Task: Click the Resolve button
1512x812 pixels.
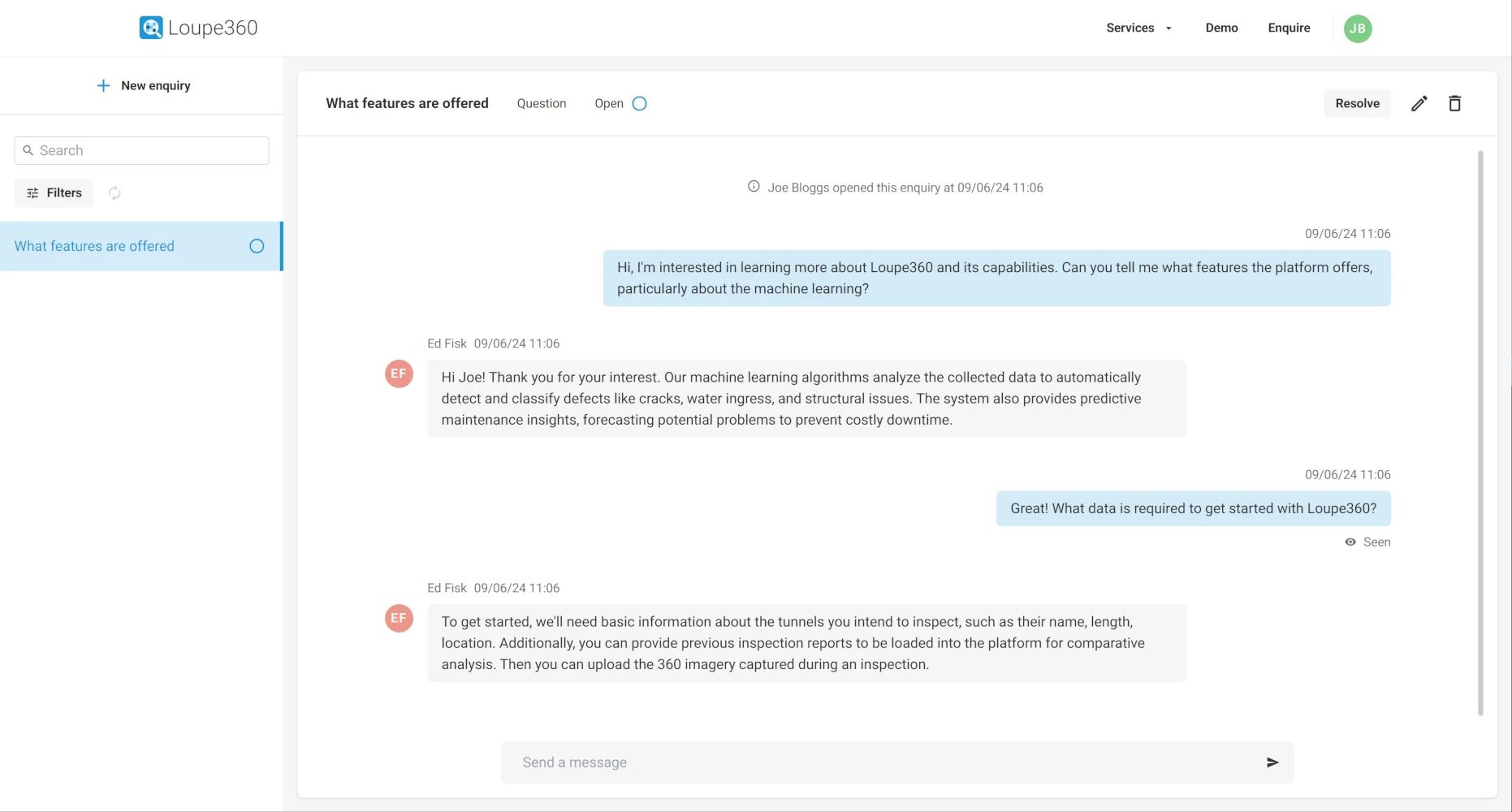Action: [1357, 103]
